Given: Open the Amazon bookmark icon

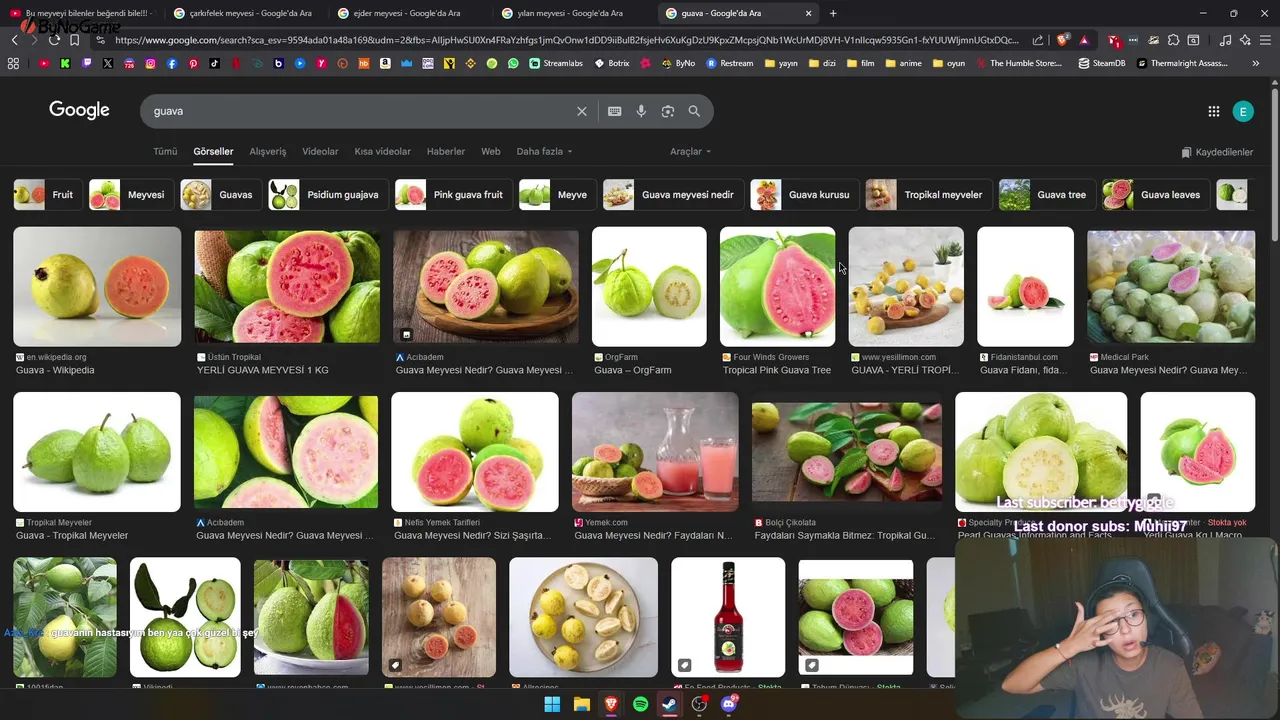Looking at the screenshot, I should point(385,63).
